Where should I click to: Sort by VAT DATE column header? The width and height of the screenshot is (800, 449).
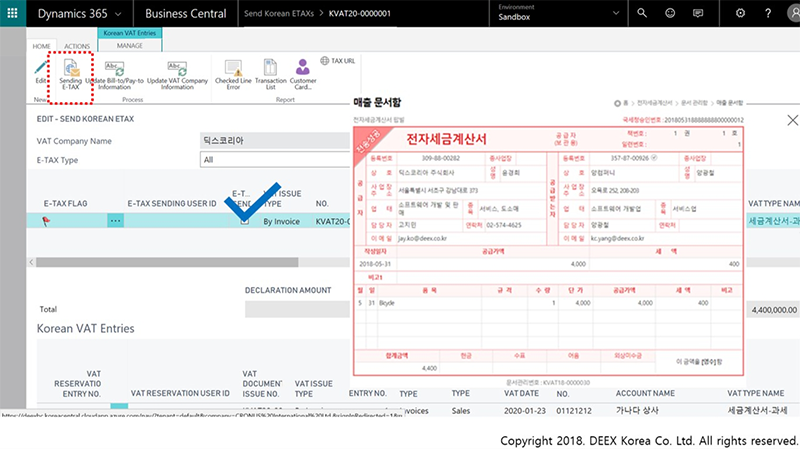[x=521, y=393]
